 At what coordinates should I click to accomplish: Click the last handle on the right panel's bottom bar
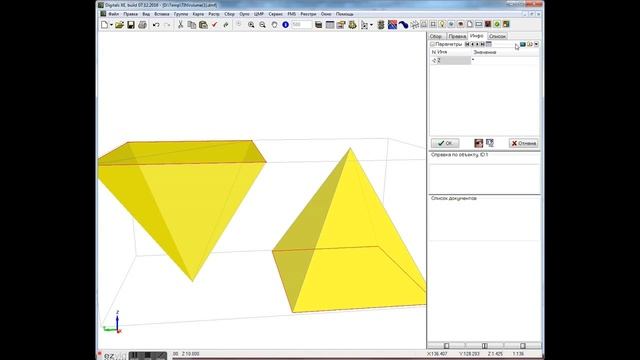[x=522, y=346]
